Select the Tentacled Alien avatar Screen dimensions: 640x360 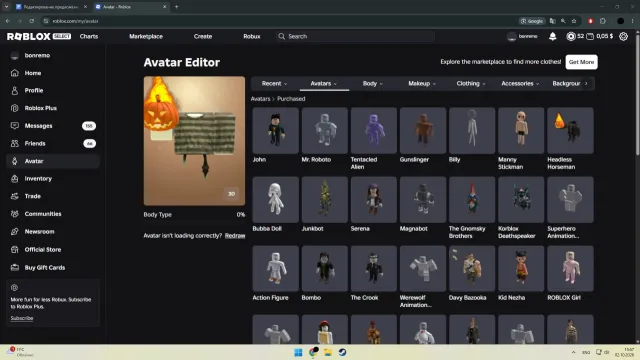[x=373, y=131]
